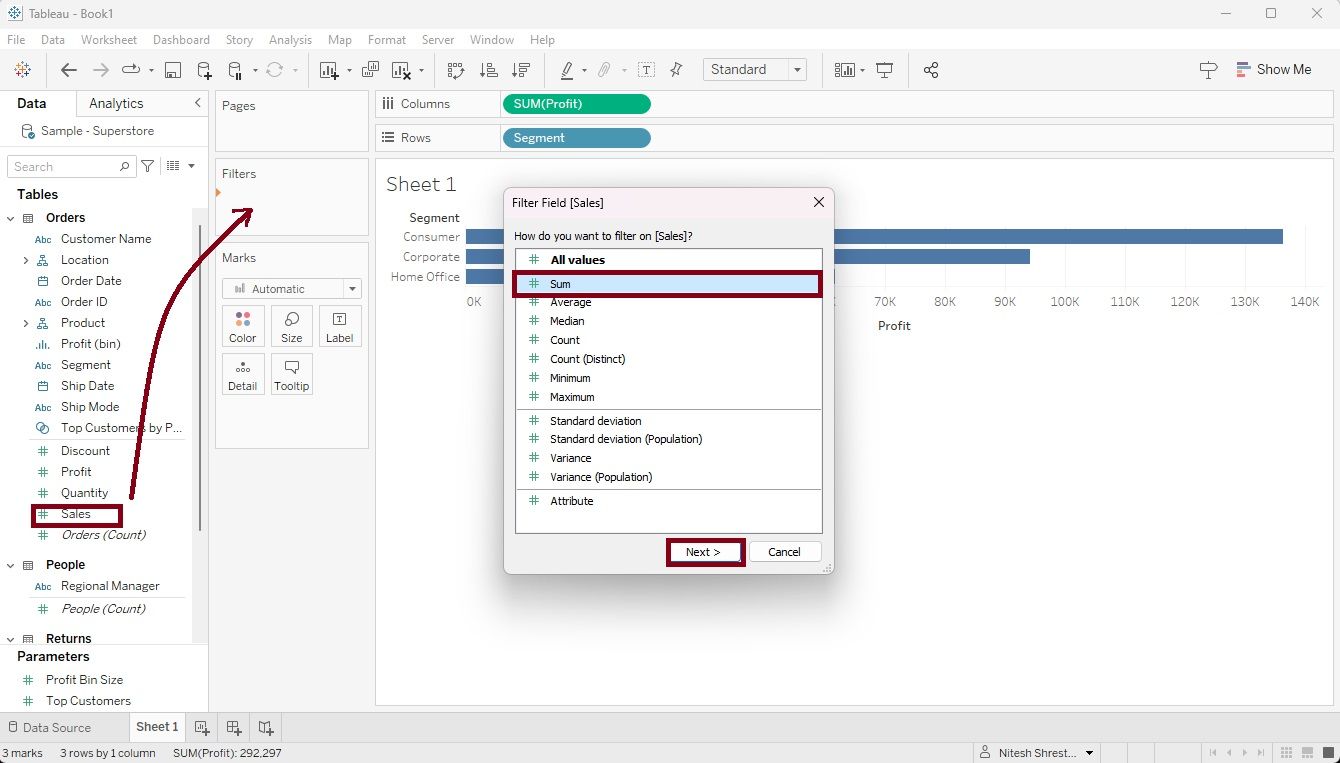This screenshot has width=1340, height=763.
Task: Open the Standard fit dropdown
Action: (755, 69)
